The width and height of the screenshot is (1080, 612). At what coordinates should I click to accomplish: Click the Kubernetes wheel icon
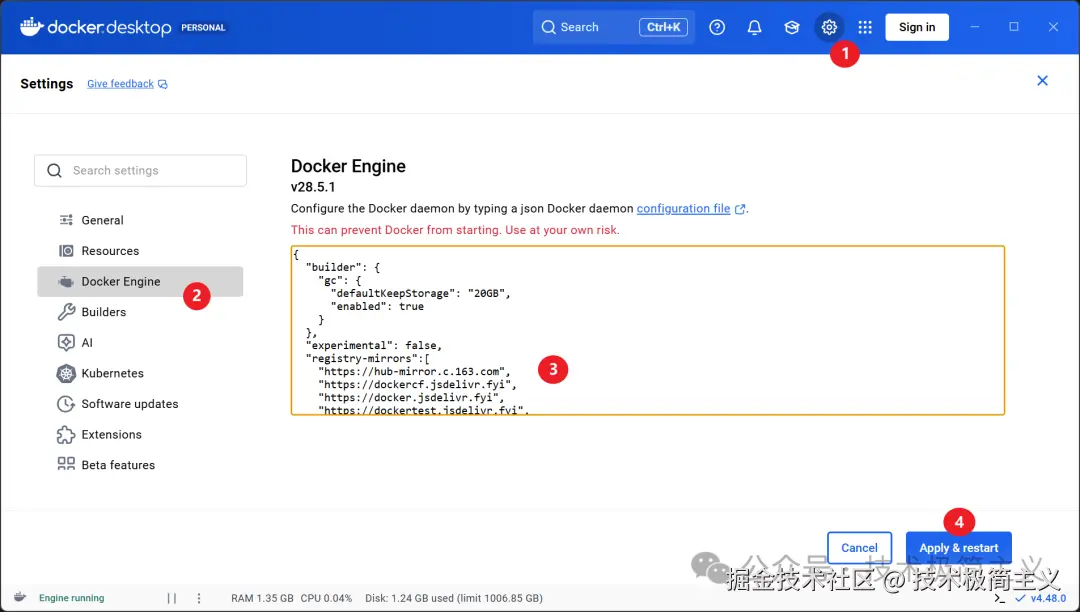click(66, 373)
